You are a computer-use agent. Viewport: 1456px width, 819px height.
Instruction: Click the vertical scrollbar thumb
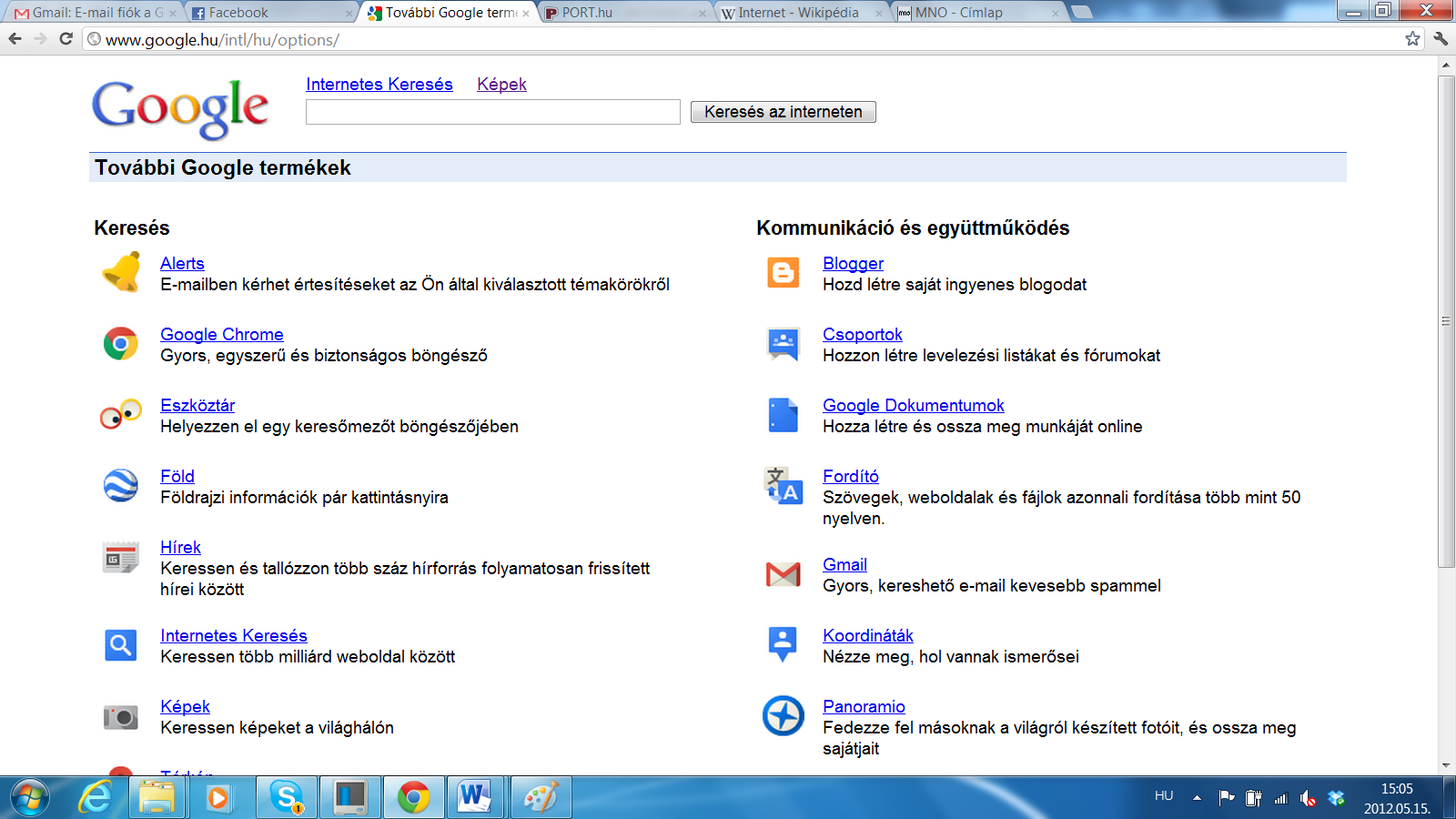[x=1446, y=321]
